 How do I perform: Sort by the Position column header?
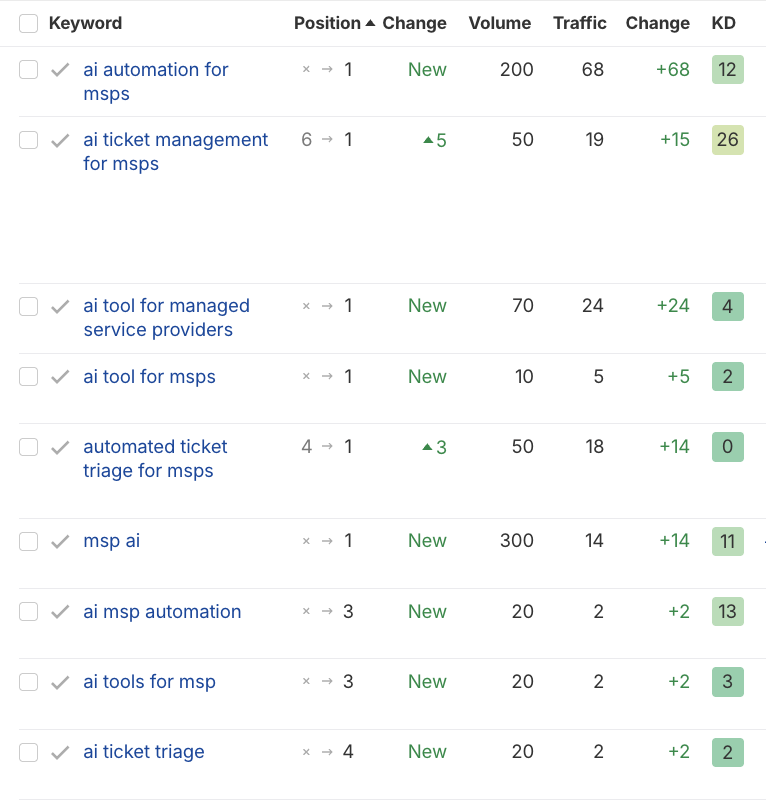point(328,23)
